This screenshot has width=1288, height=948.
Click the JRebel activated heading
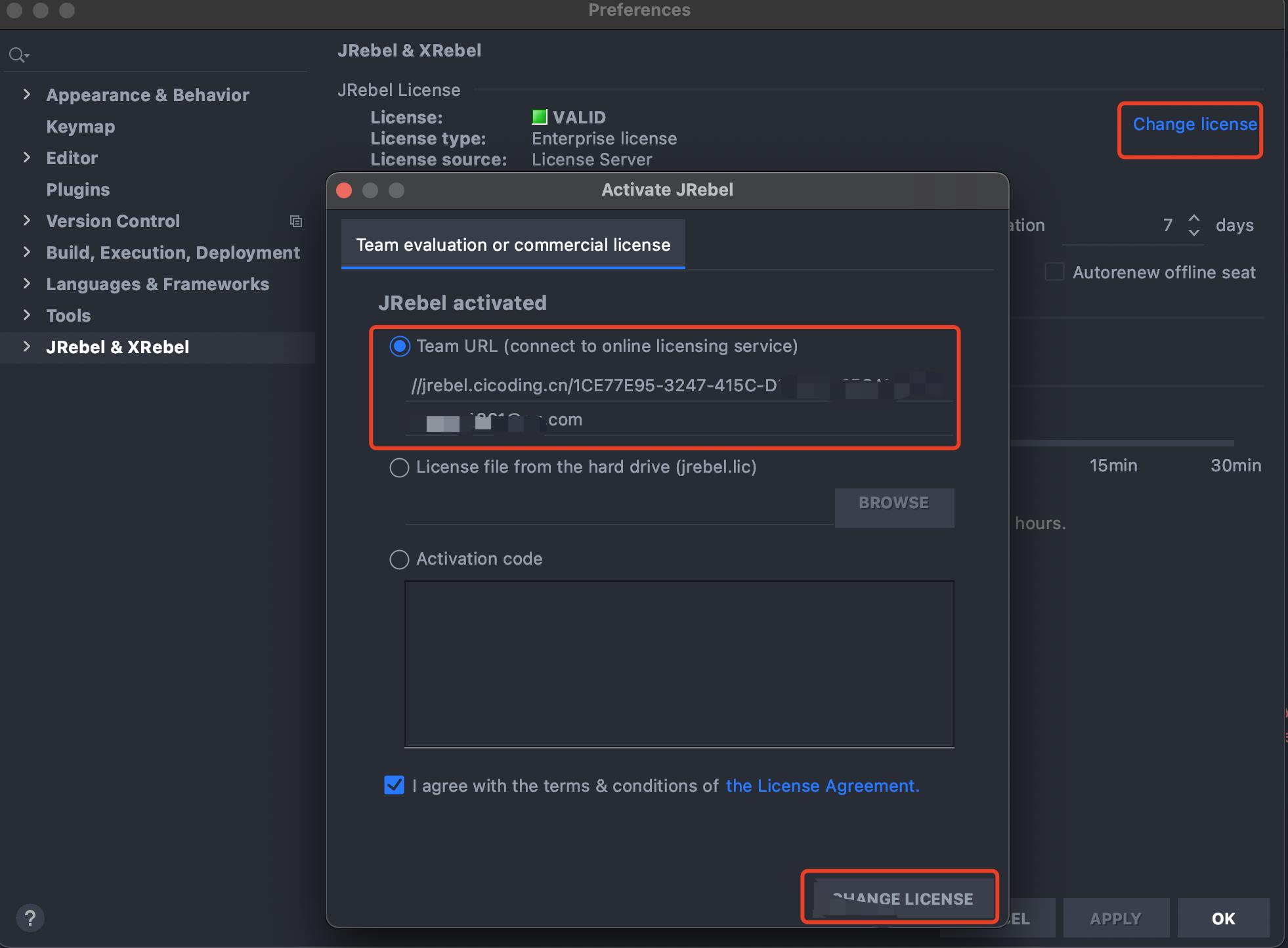[x=462, y=303]
